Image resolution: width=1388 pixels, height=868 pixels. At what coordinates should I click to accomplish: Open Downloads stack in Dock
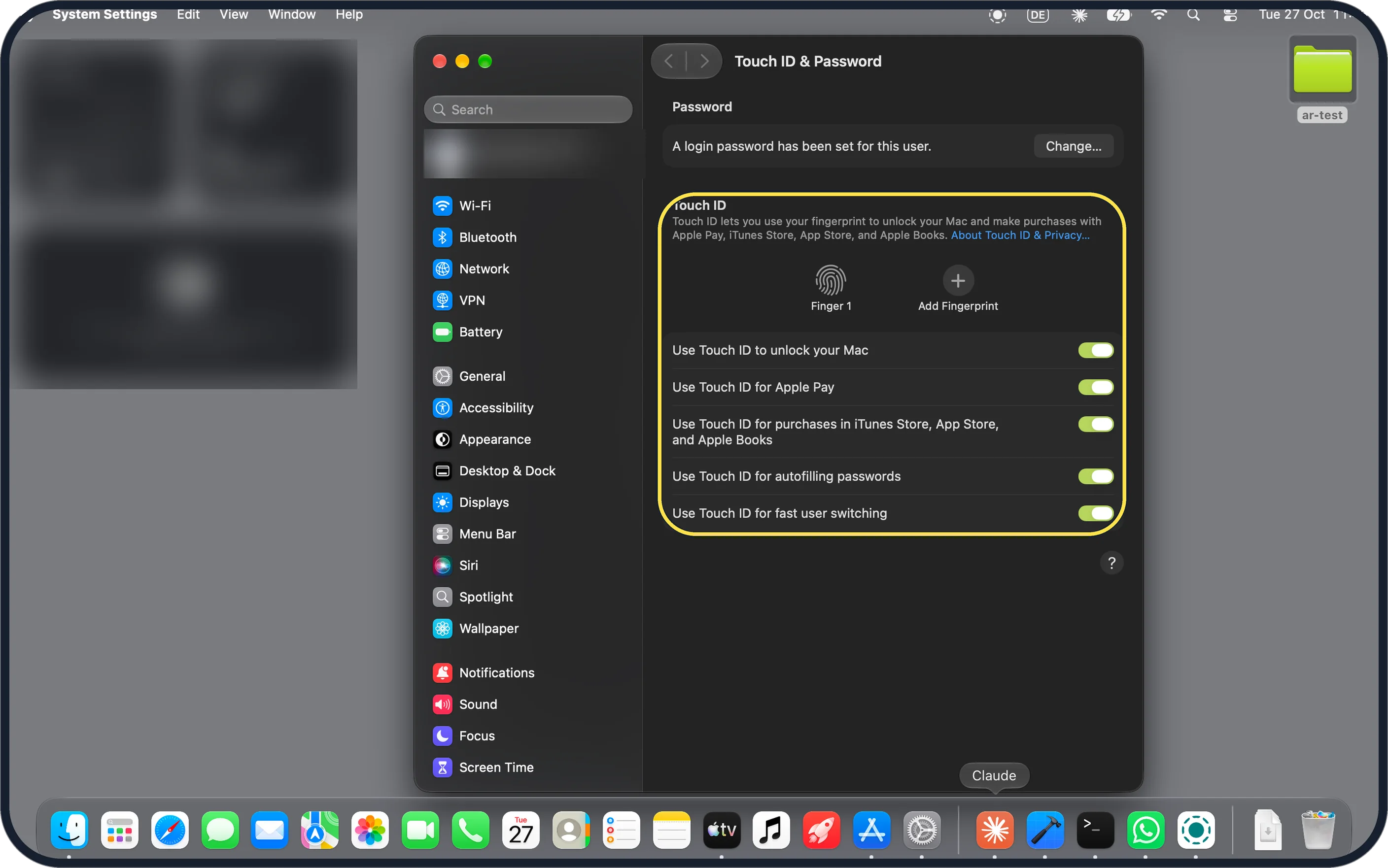coord(1267,830)
